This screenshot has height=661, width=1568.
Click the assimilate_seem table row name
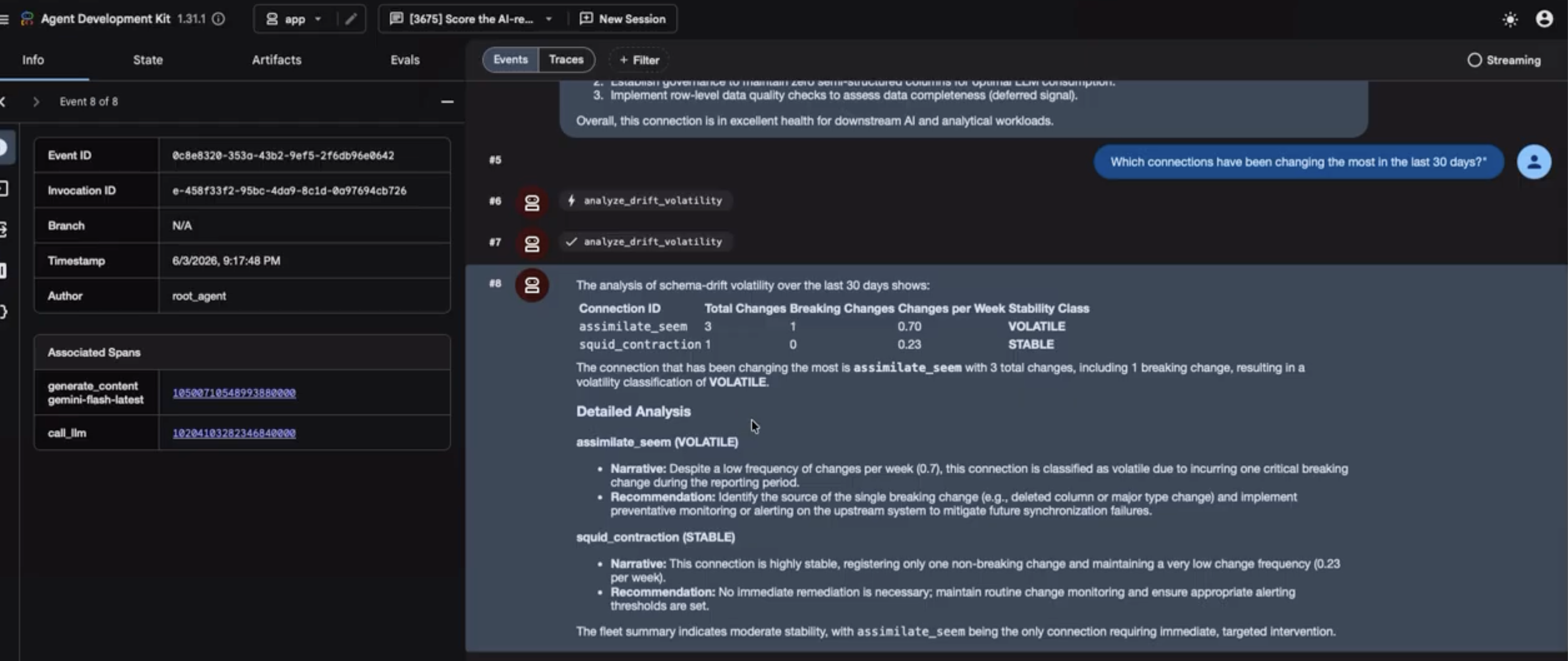[632, 327]
